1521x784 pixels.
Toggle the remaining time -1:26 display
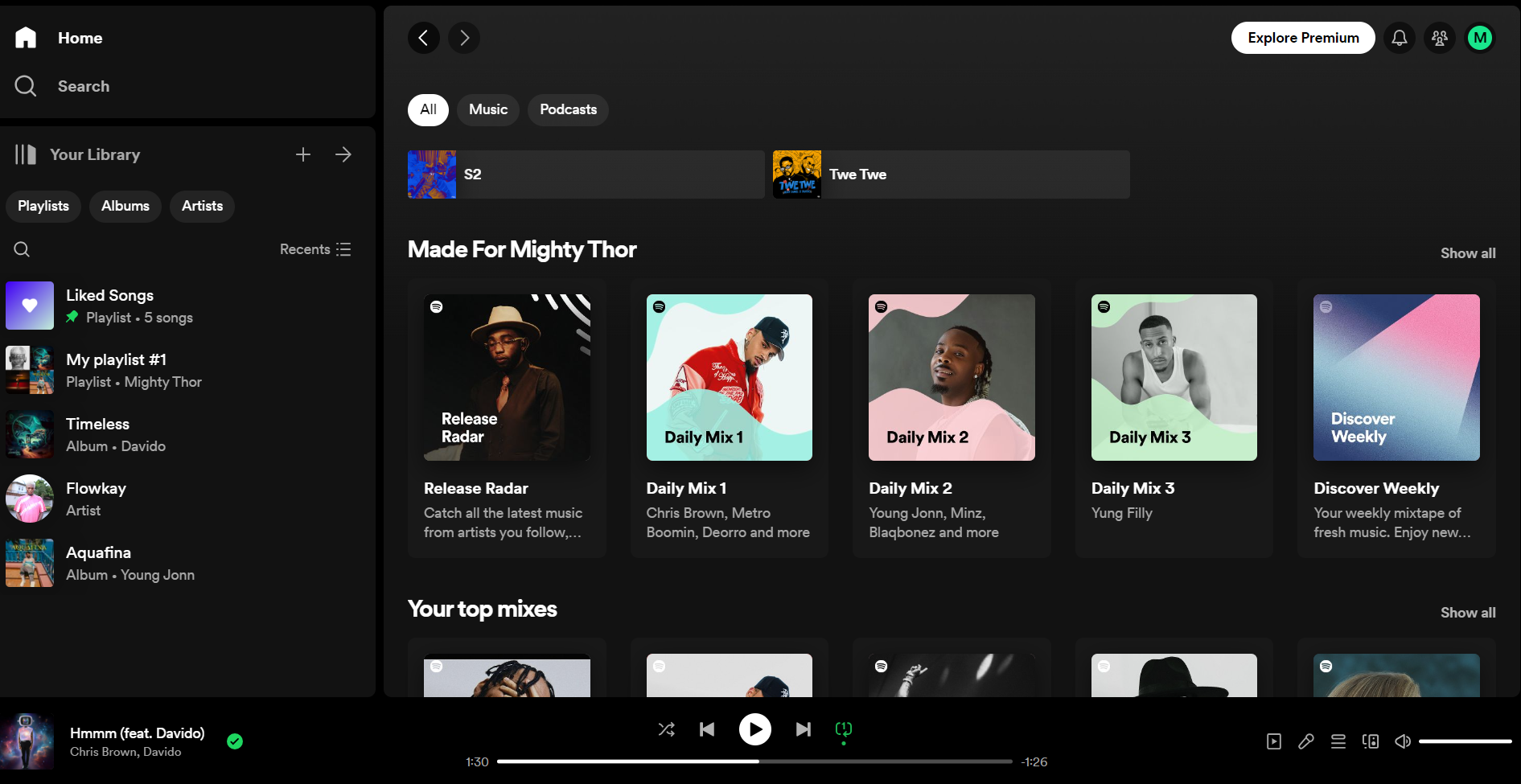[x=1034, y=761]
